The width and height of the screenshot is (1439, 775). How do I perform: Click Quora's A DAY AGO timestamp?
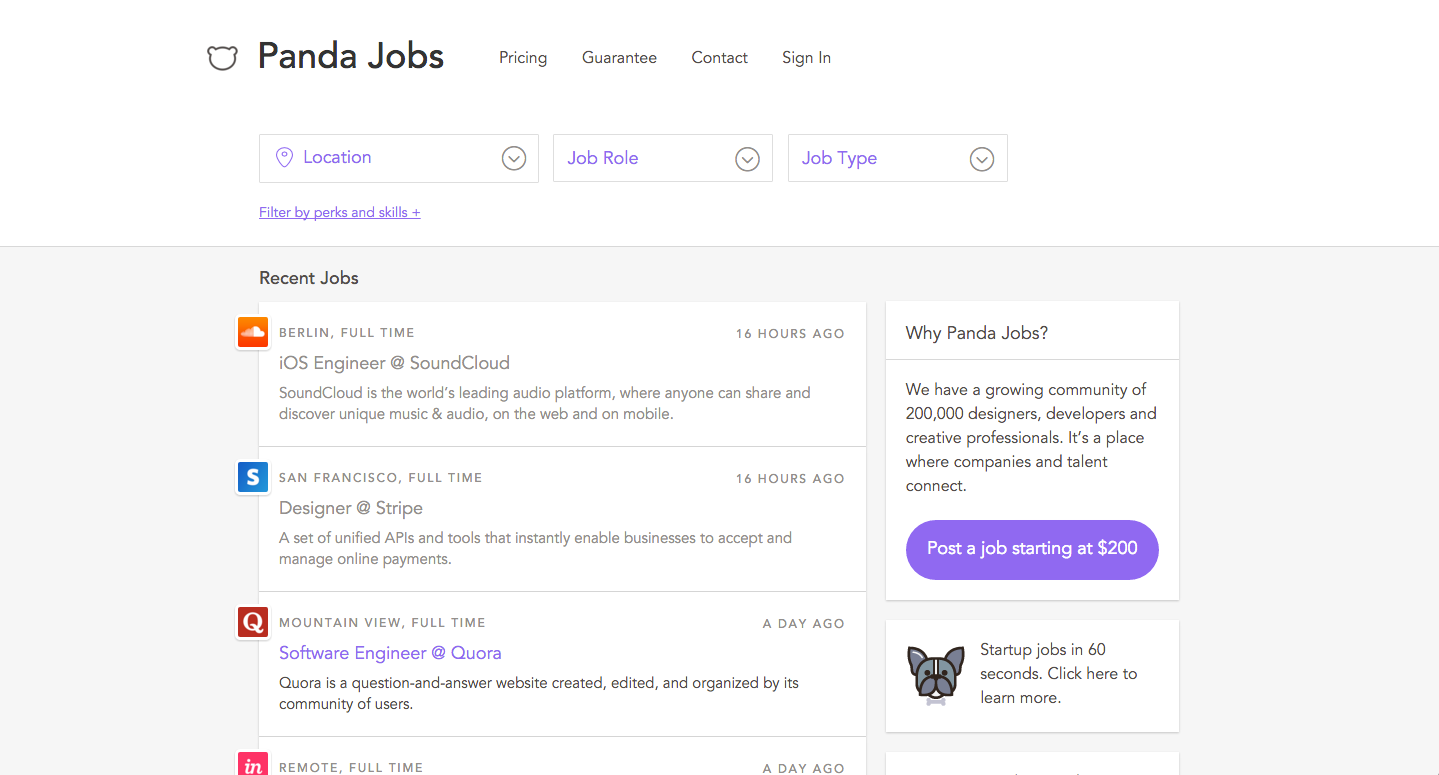pos(804,624)
